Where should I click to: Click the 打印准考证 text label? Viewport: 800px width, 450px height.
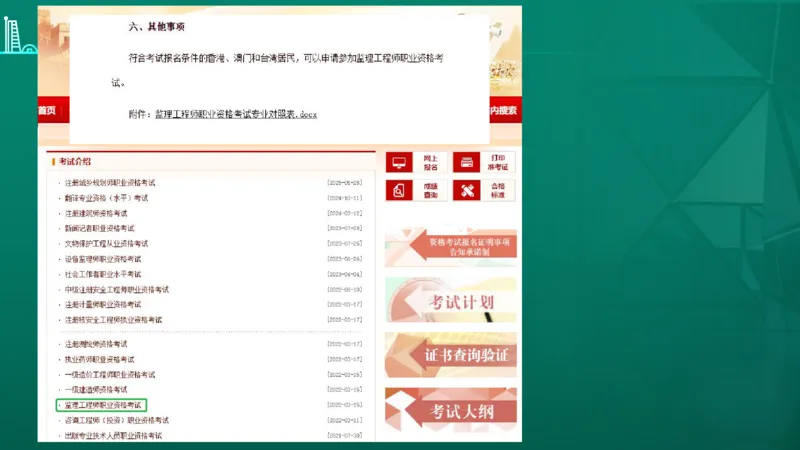[498, 163]
